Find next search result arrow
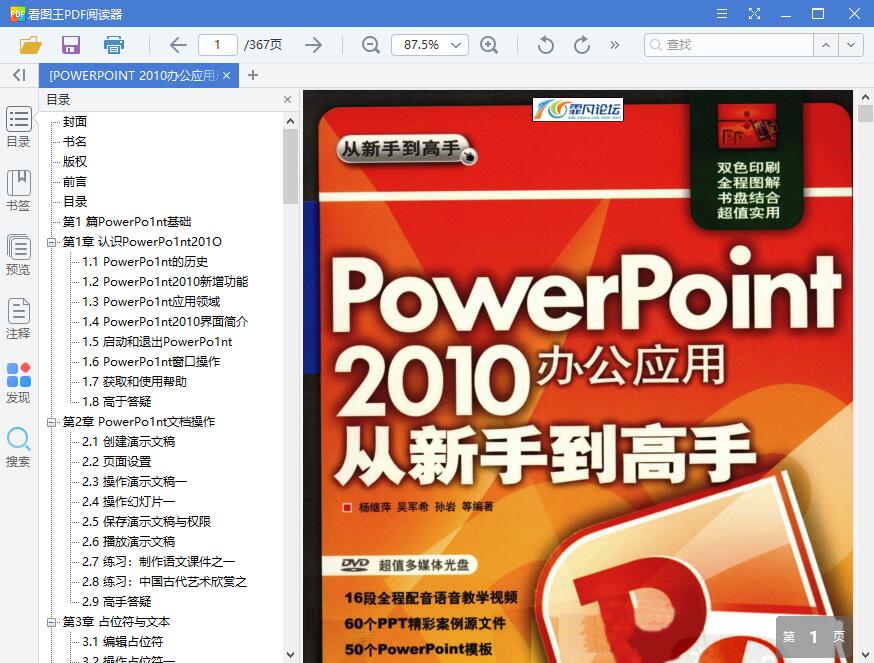Viewport: 874px width, 663px height. coord(851,45)
